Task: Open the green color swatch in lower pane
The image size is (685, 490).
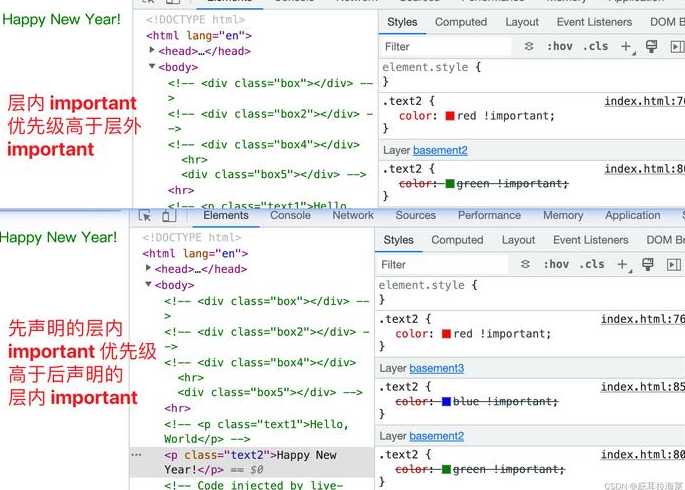Action: tap(446, 469)
